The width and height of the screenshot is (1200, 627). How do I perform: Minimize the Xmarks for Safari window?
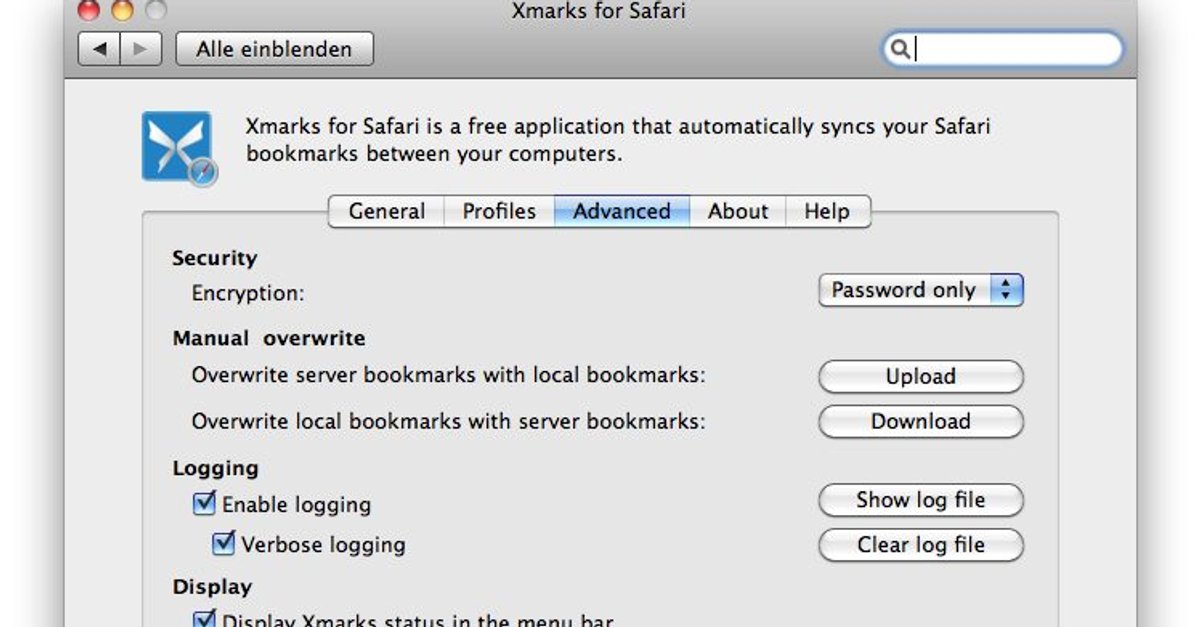pos(122,11)
